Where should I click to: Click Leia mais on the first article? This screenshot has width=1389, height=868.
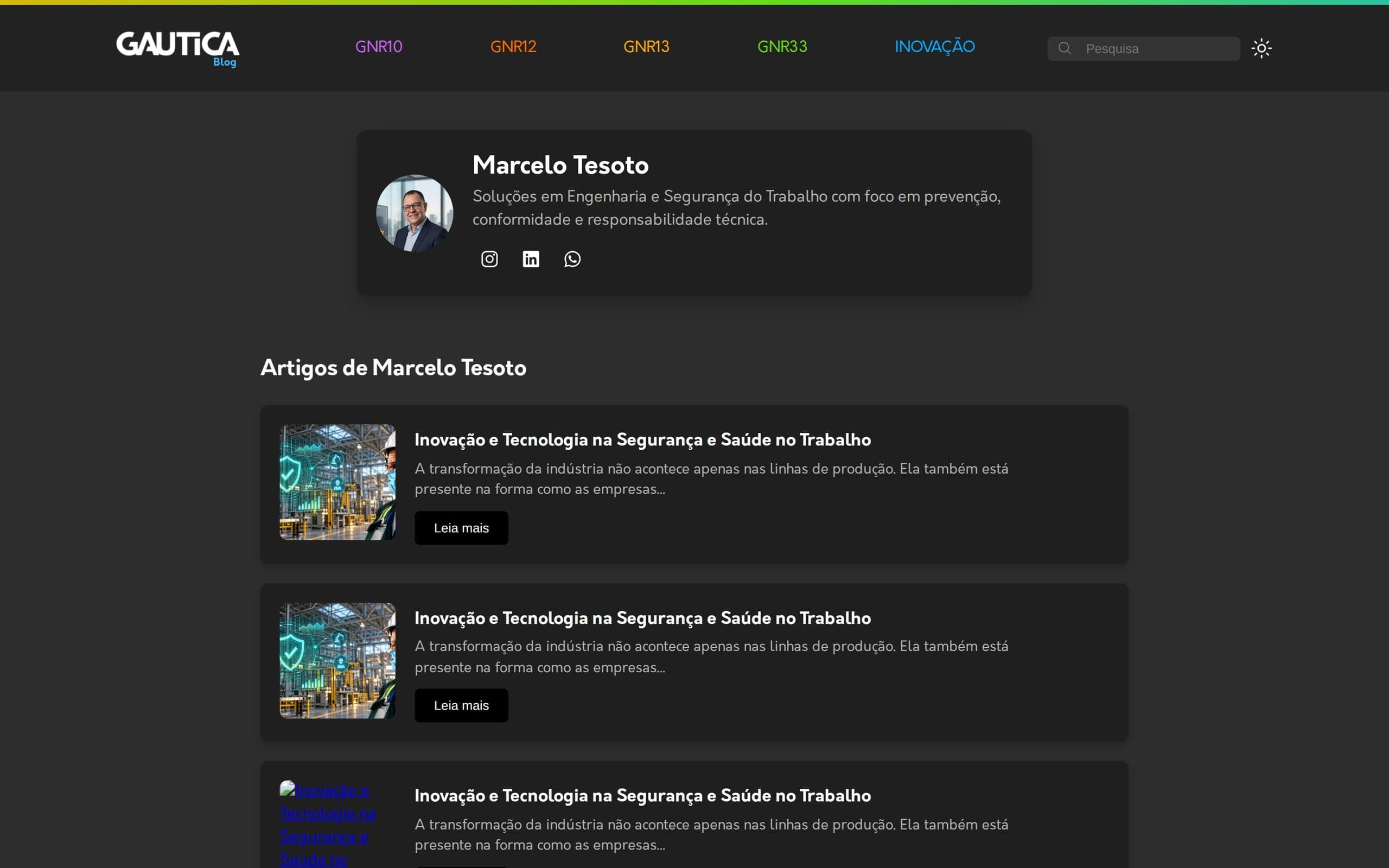click(462, 527)
